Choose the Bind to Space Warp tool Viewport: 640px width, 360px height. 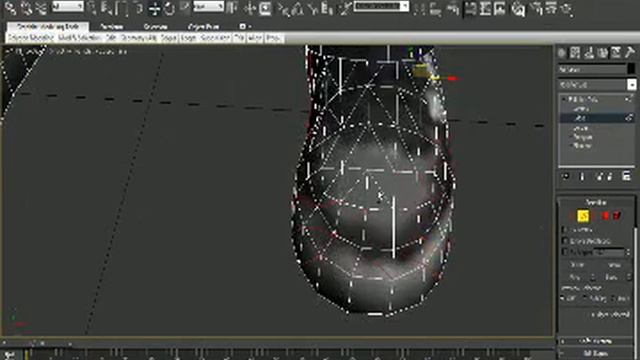pos(41,8)
